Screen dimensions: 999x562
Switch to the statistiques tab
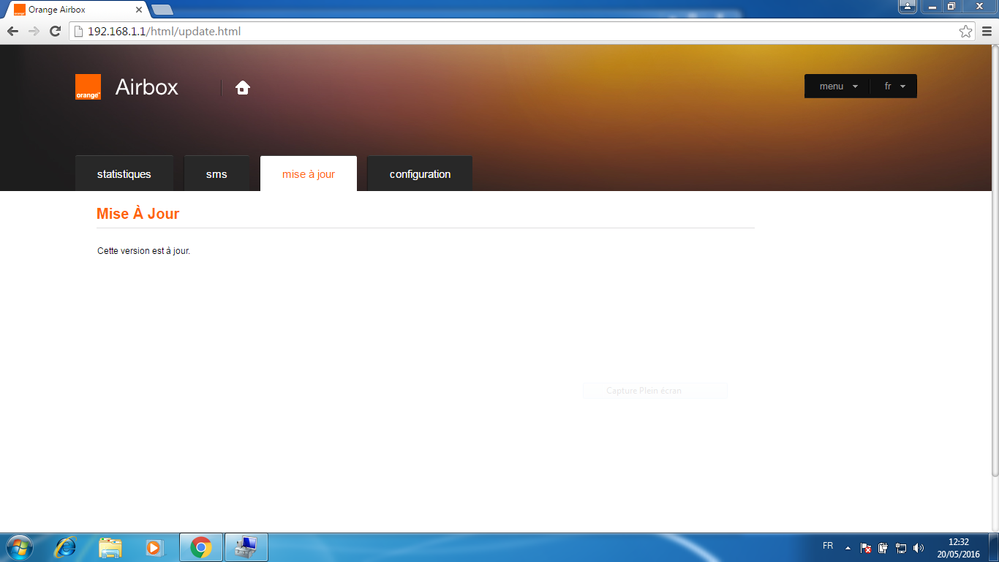[124, 174]
